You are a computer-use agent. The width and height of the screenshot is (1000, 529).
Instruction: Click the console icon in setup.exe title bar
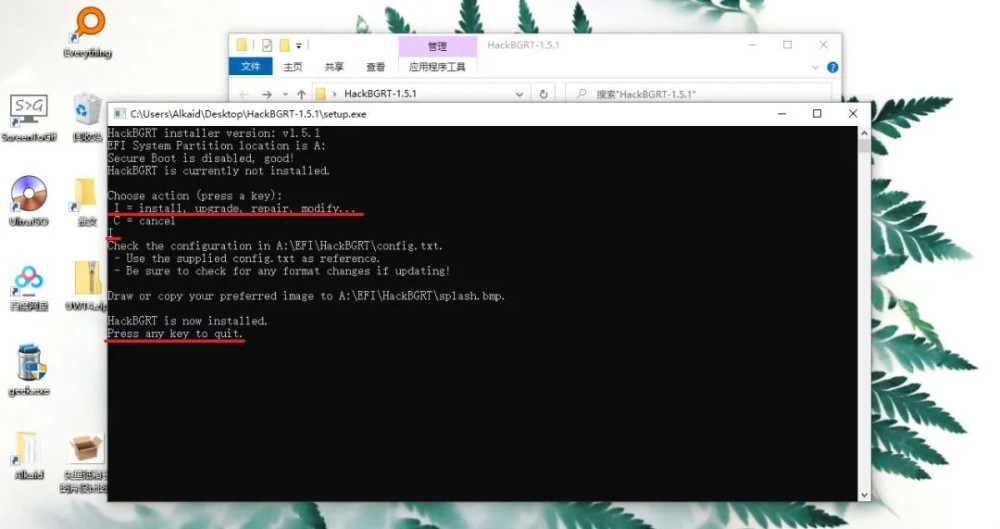point(119,114)
